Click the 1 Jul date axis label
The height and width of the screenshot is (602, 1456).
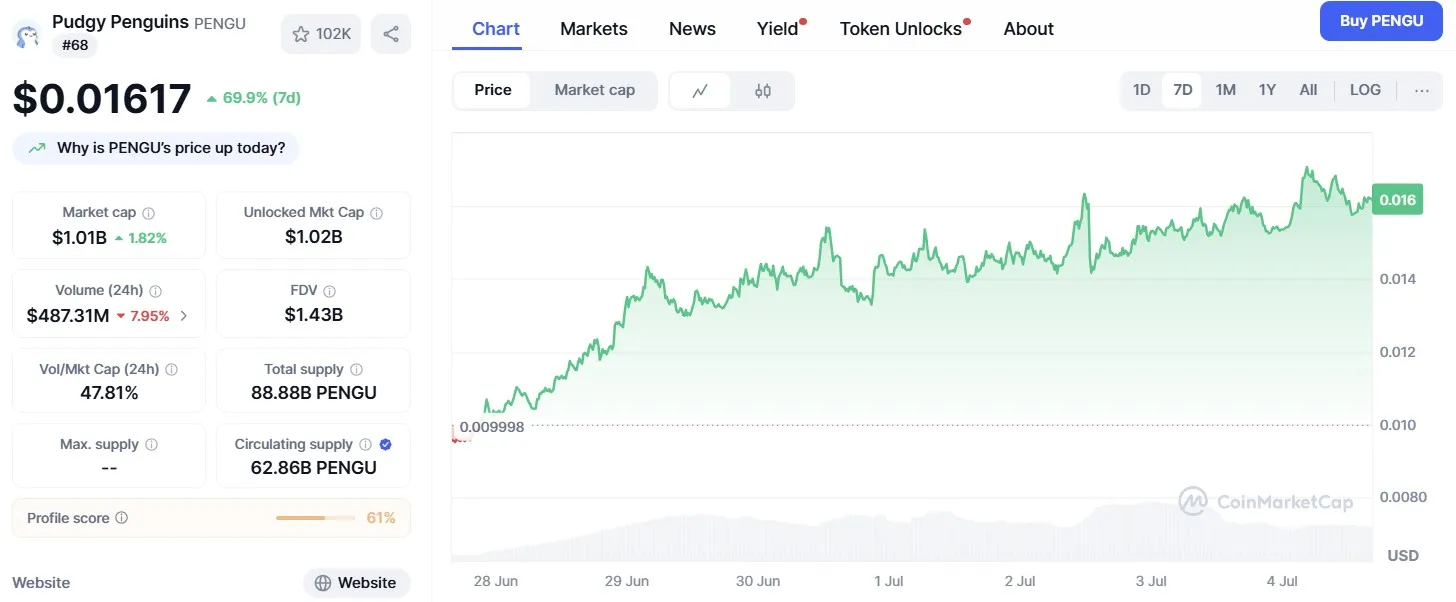click(x=889, y=581)
